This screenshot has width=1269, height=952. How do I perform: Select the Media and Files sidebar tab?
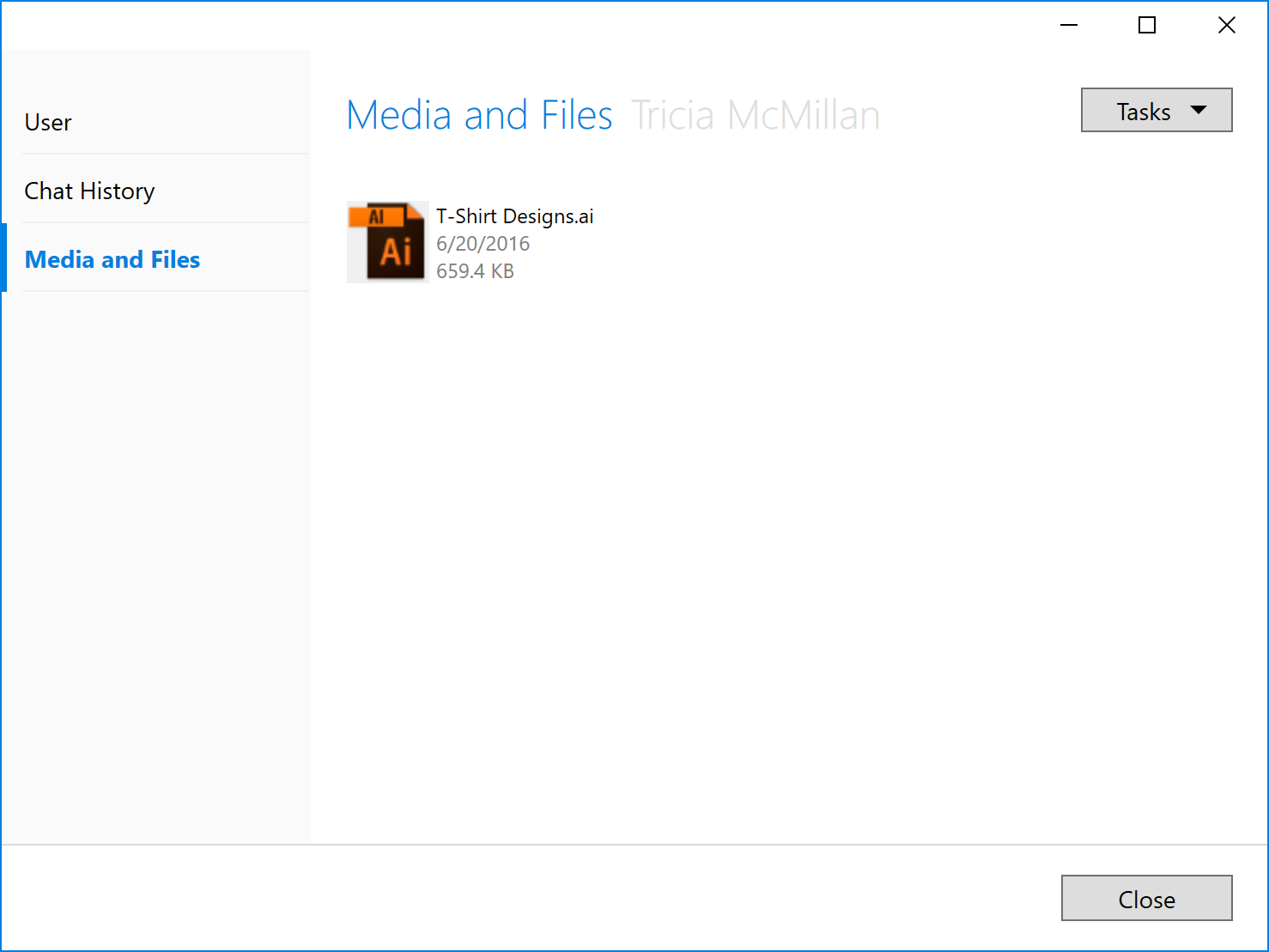pos(112,260)
